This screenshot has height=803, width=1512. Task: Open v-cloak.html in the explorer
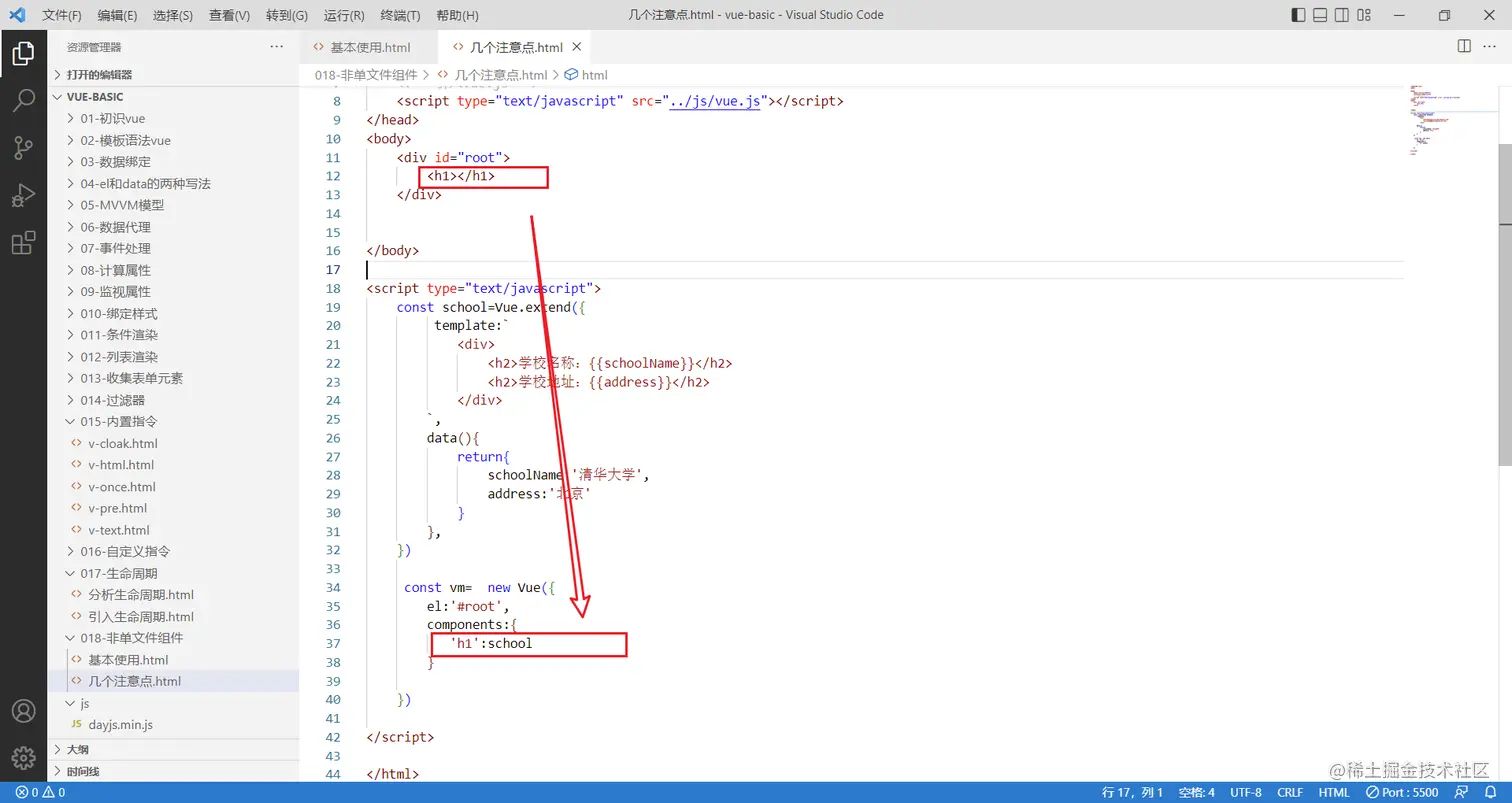pos(173,443)
